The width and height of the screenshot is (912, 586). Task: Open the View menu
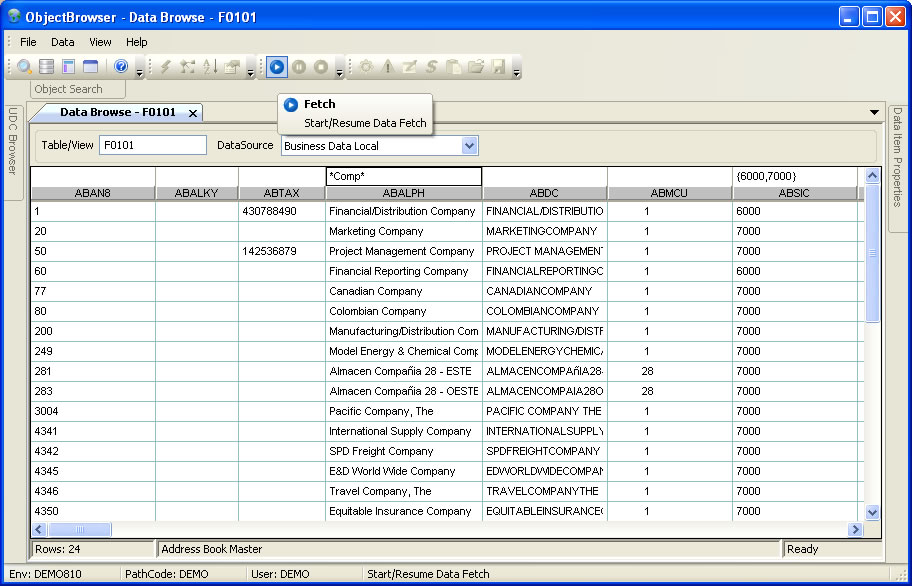click(100, 42)
